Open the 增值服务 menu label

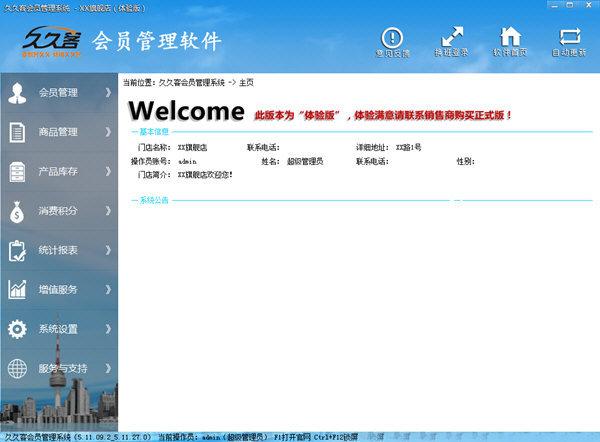pyautogui.click(x=58, y=289)
